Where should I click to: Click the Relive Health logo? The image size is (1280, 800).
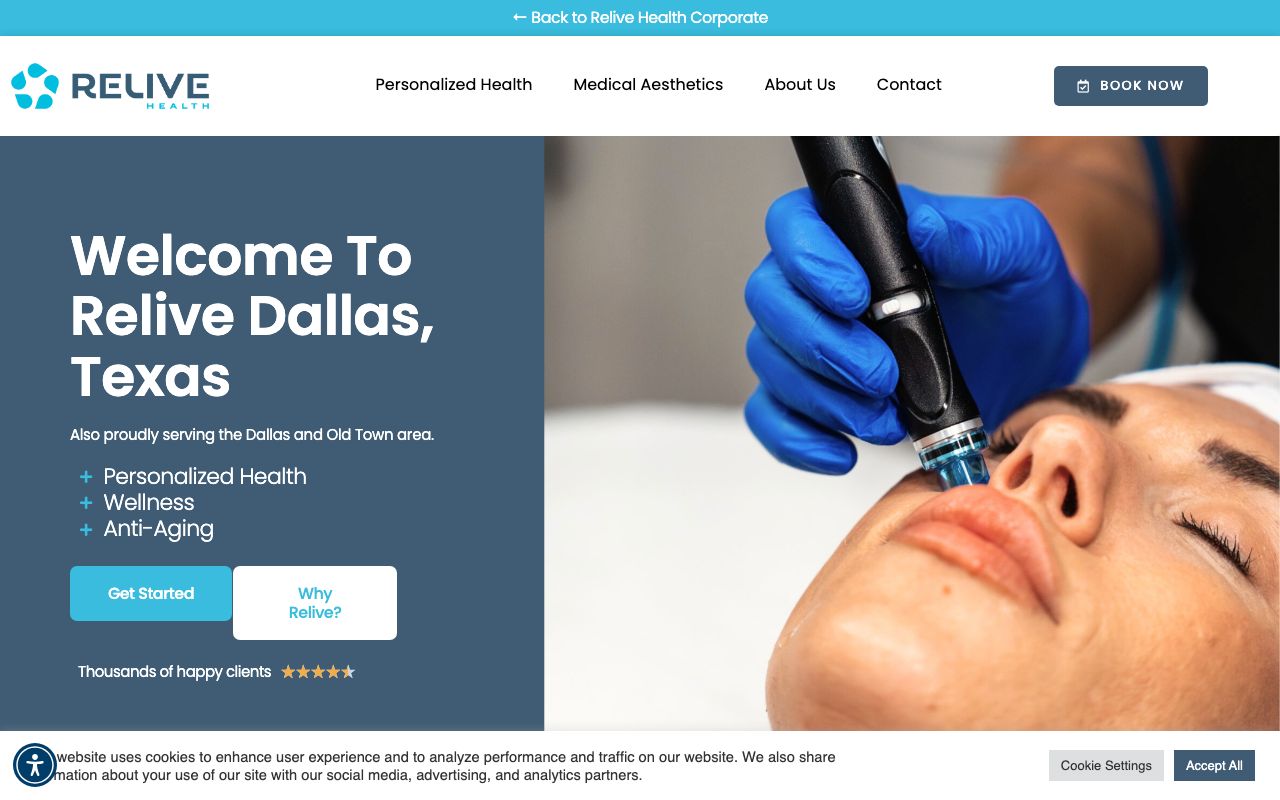tap(110, 86)
